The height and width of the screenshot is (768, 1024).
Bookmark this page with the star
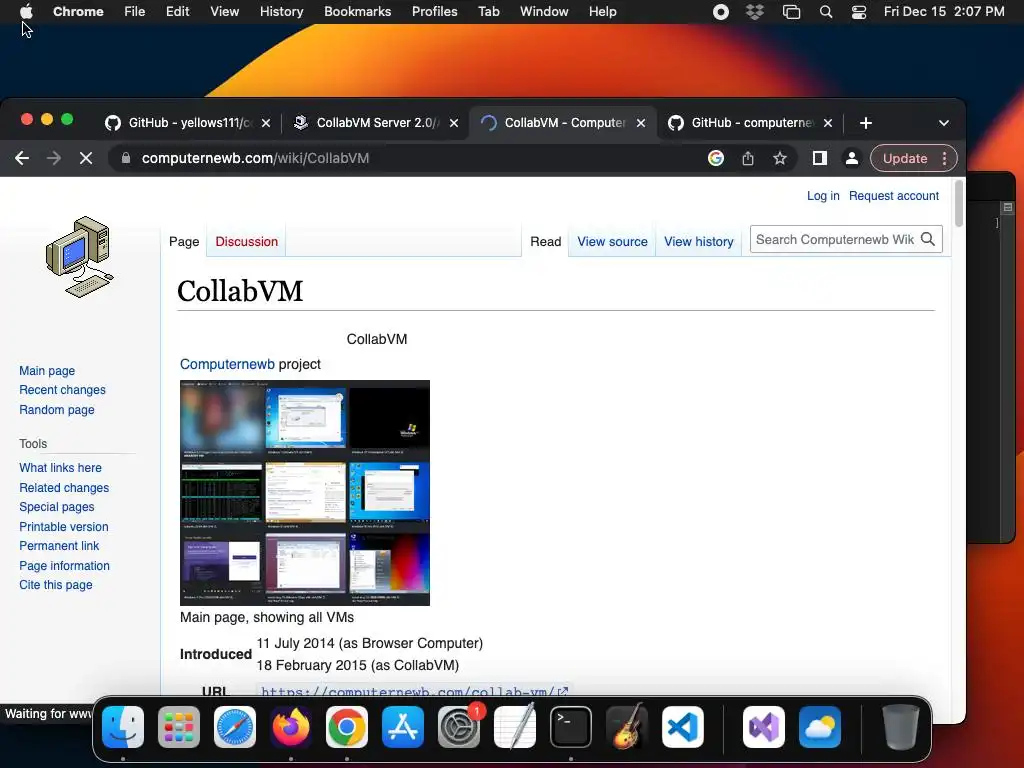(780, 158)
